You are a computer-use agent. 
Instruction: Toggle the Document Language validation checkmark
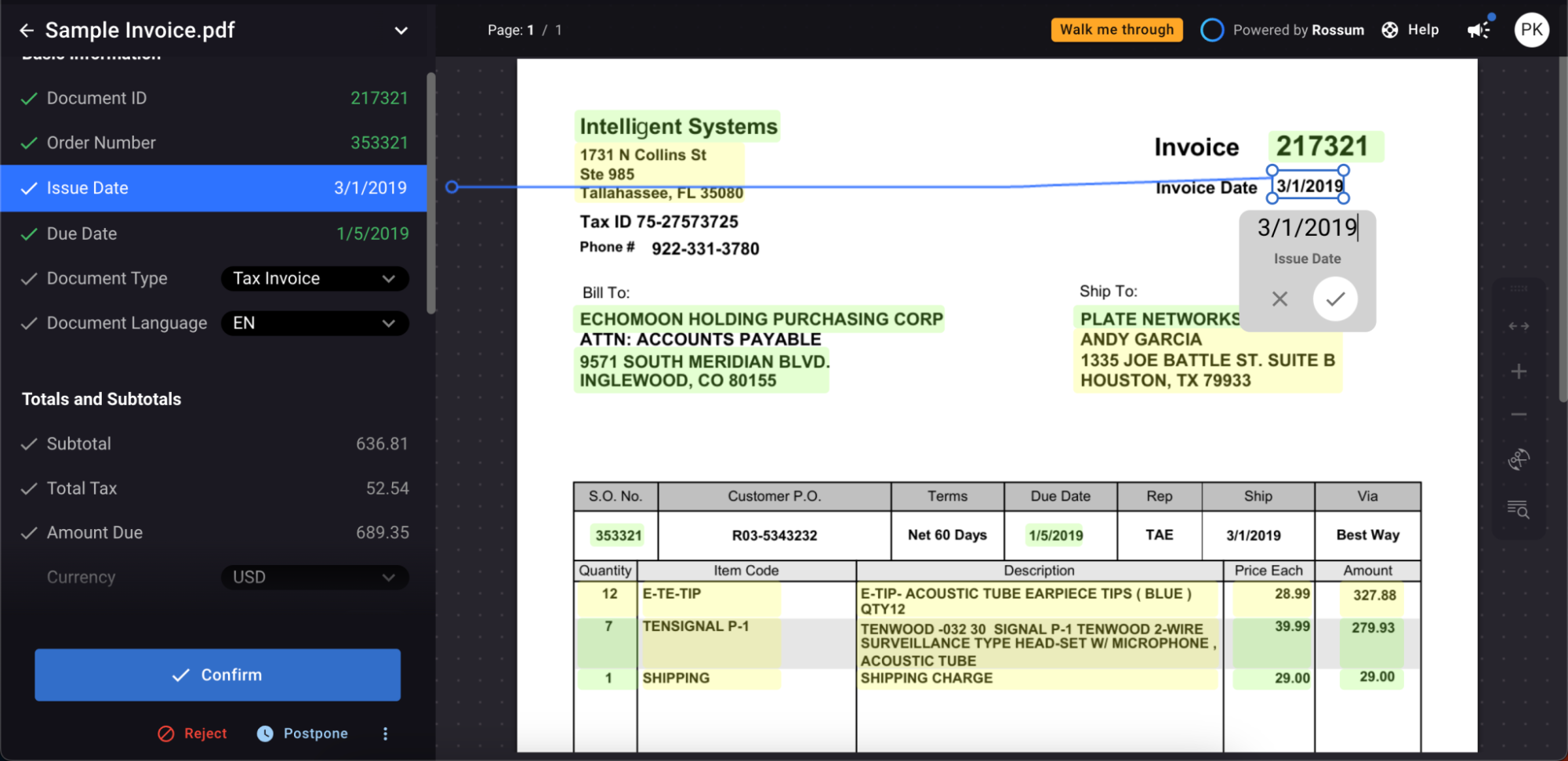coord(29,324)
